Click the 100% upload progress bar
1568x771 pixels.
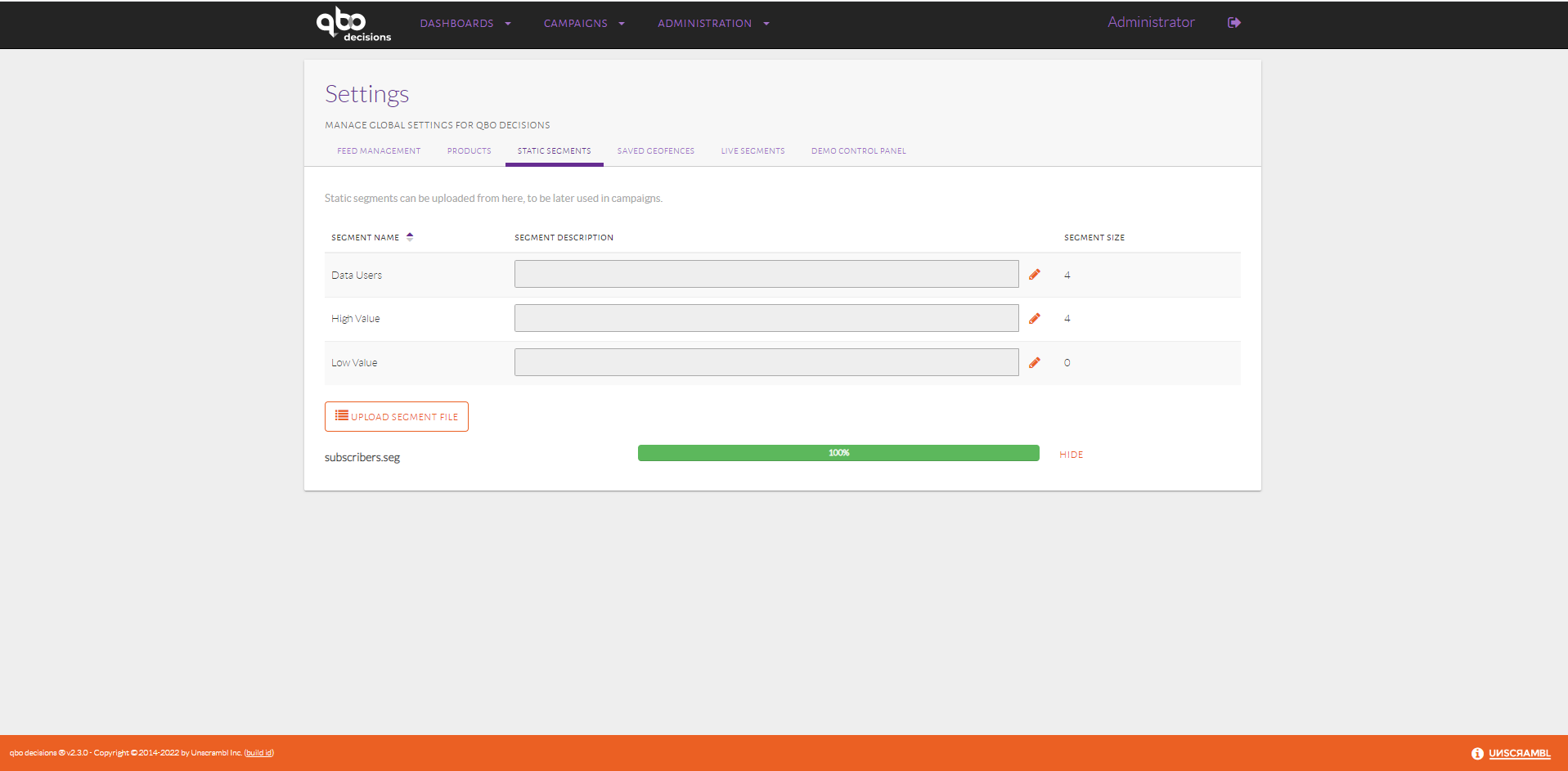[x=838, y=453]
